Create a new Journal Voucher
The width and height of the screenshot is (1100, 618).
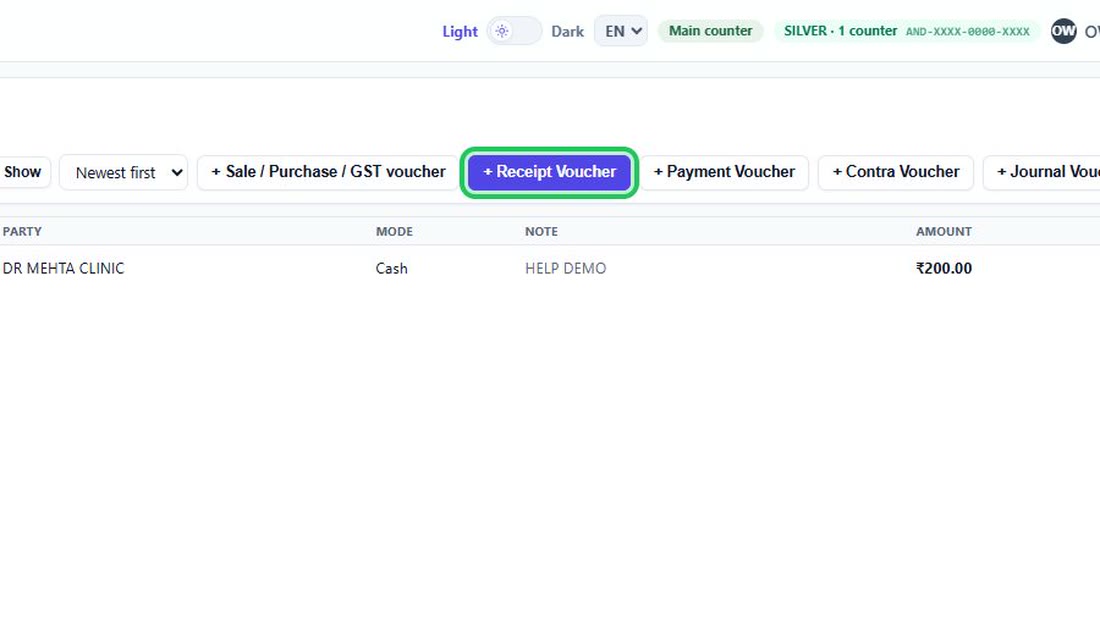[1042, 172]
